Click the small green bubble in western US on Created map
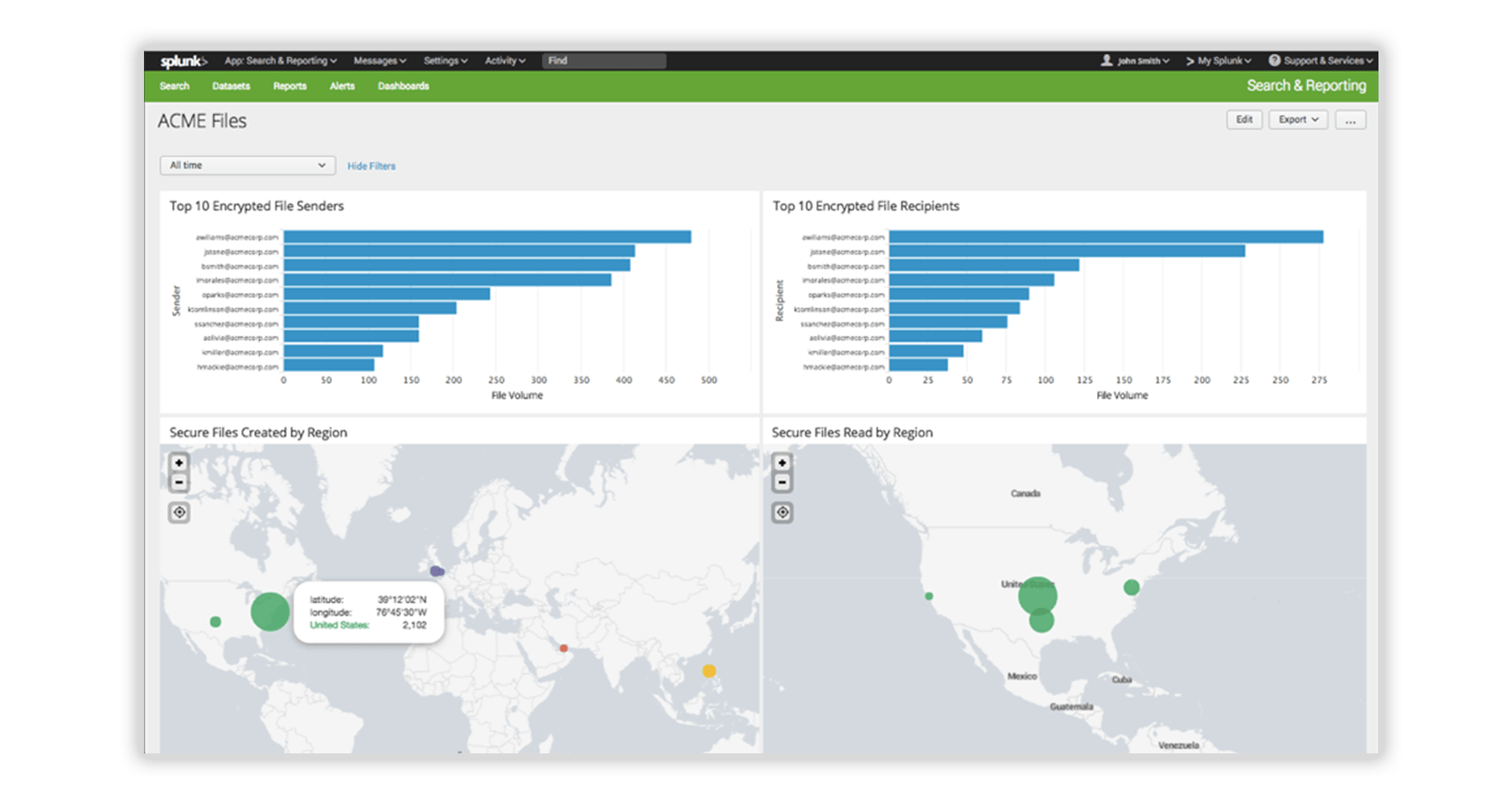The image size is (1512, 804). click(216, 621)
